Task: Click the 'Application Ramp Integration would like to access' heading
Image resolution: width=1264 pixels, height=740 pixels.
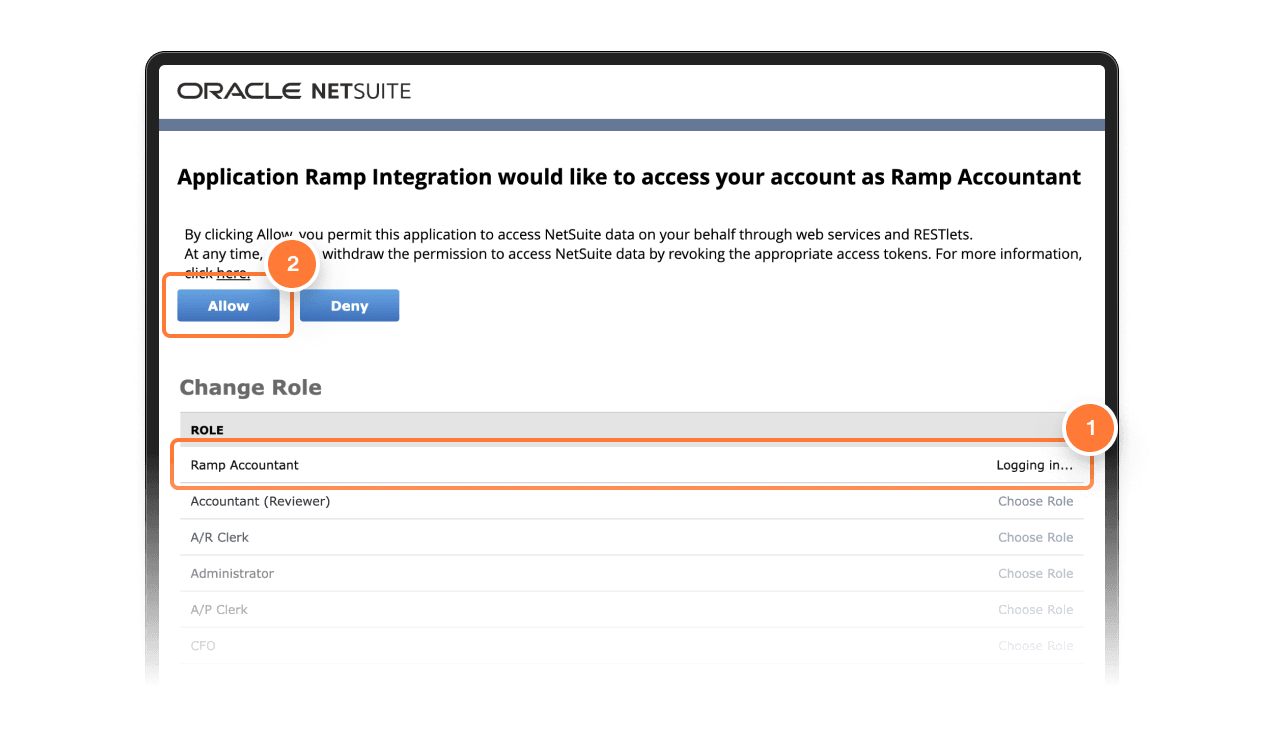Action: click(629, 177)
